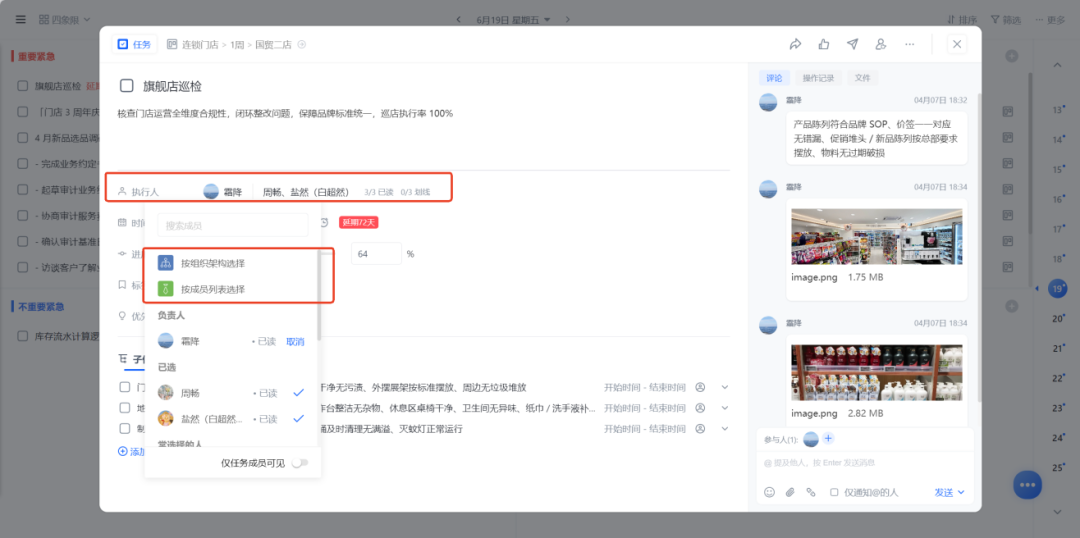The width and height of the screenshot is (1080, 538).
Task: Click the organization structure icon
Action: [165, 263]
